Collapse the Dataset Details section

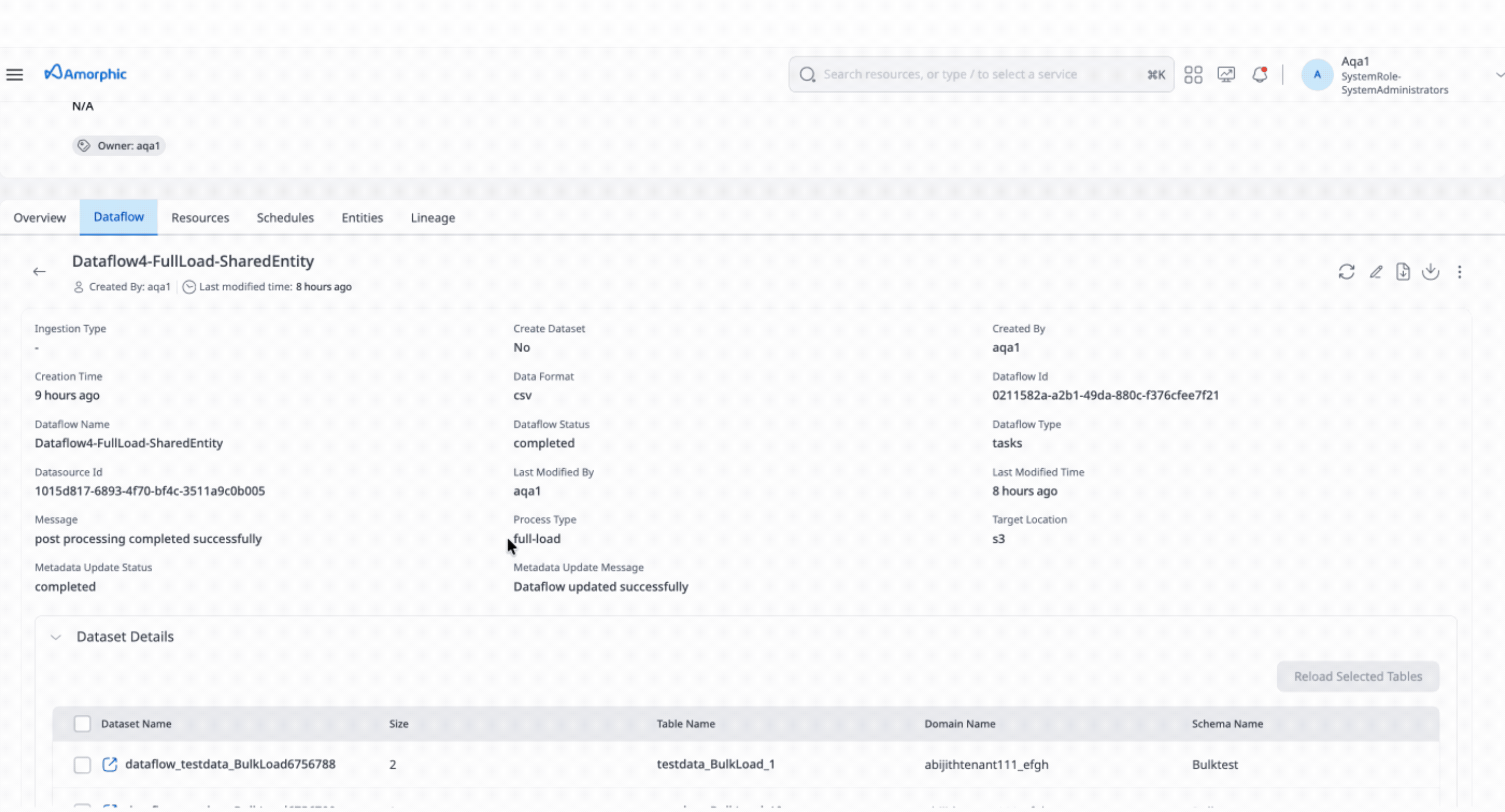point(55,637)
